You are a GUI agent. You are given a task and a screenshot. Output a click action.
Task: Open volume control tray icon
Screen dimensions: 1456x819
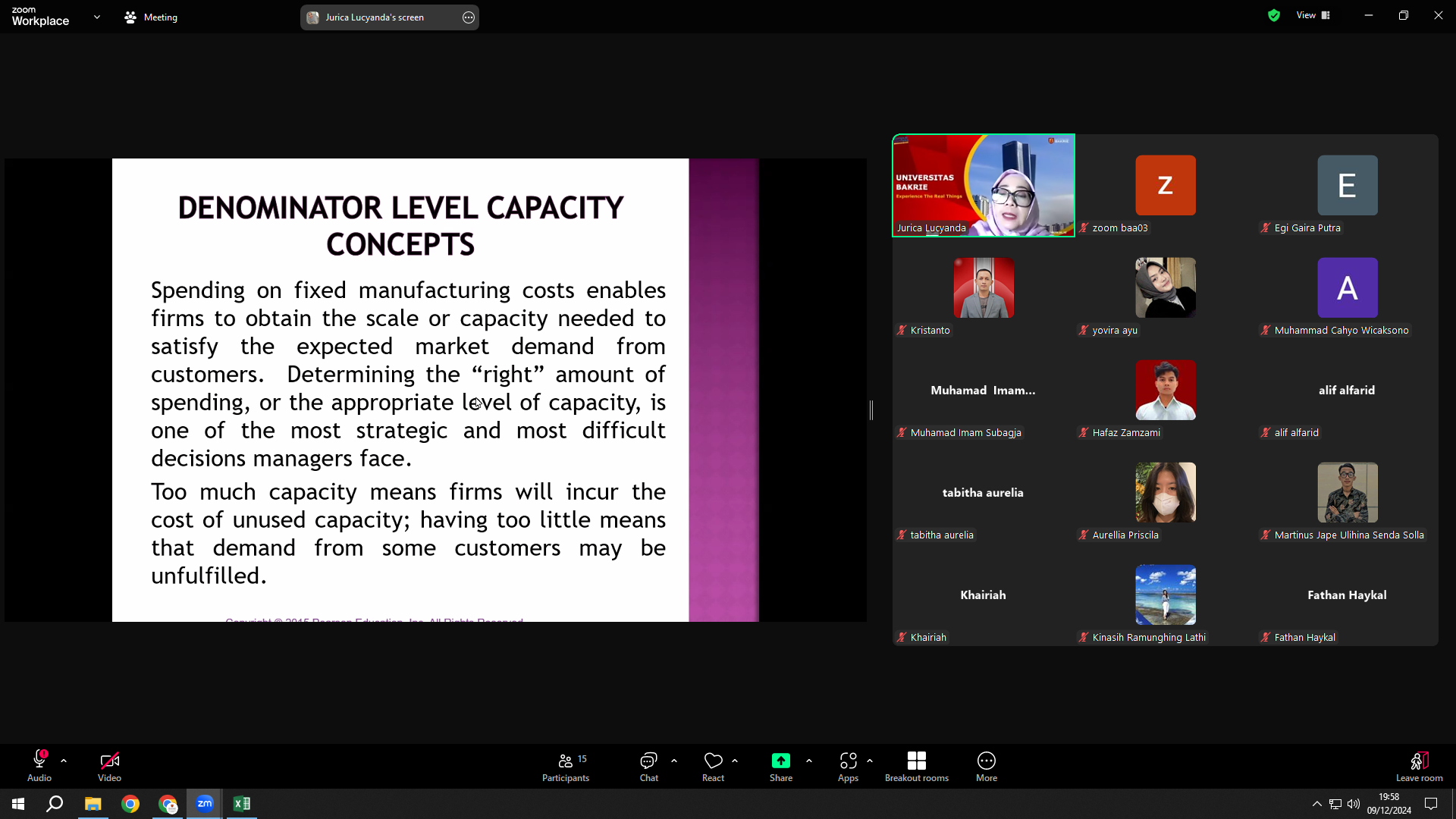pyautogui.click(x=1354, y=804)
